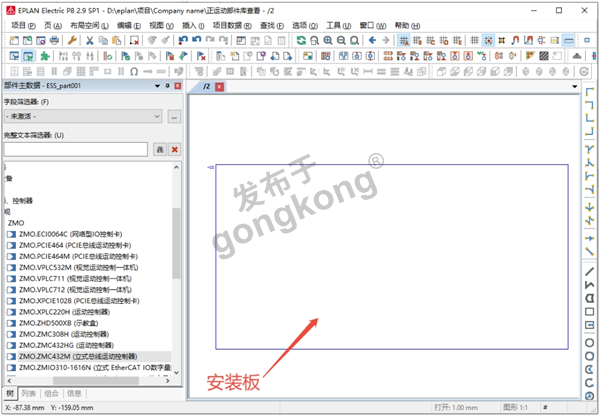The height and width of the screenshot is (416, 600).
Task: Click the Print icon in toolbar
Action: 54,40
